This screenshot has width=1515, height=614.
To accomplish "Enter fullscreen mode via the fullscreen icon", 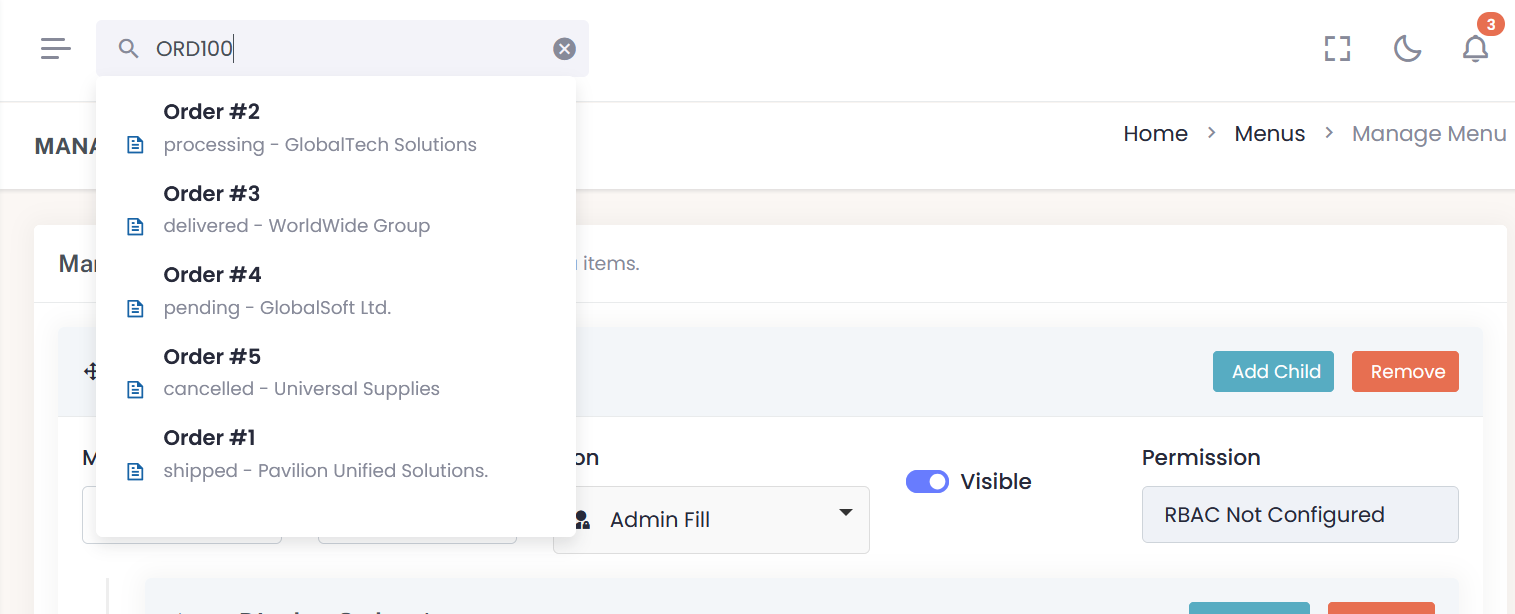I will click(1337, 48).
